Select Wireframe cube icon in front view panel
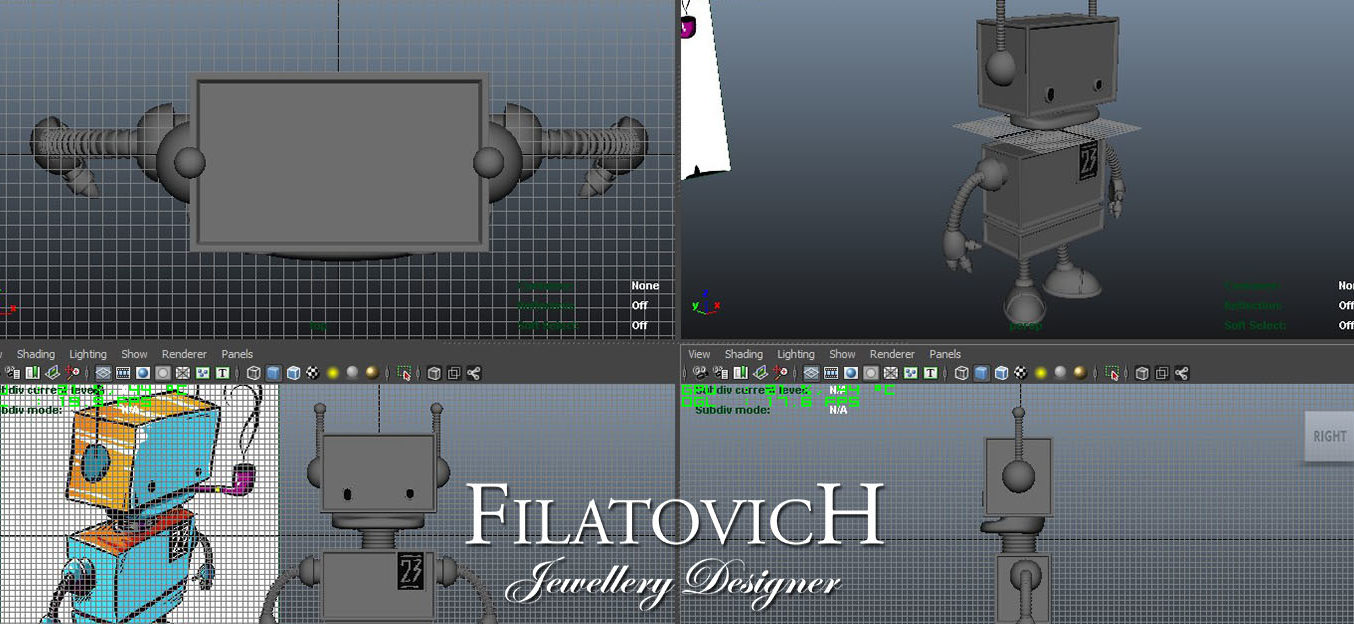This screenshot has width=1354, height=624. click(253, 373)
